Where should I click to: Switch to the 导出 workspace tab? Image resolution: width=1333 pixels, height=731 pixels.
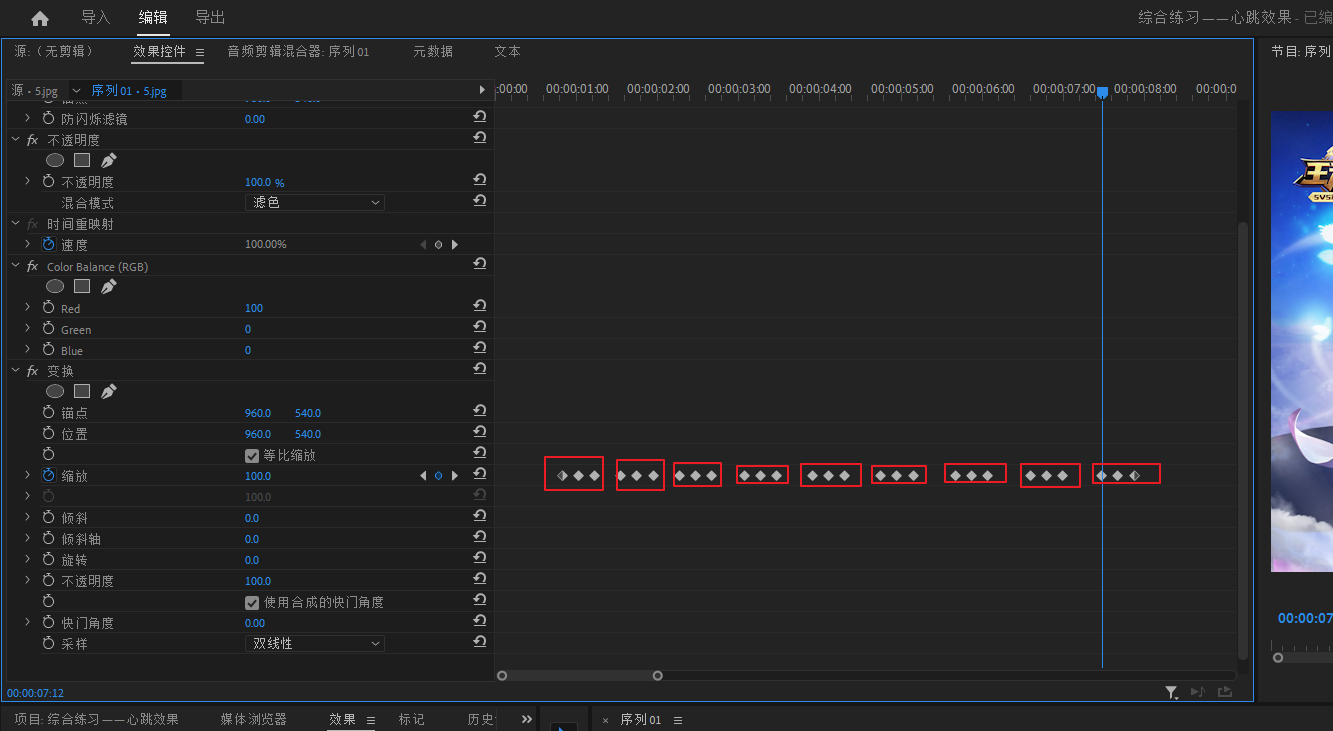[x=210, y=18]
